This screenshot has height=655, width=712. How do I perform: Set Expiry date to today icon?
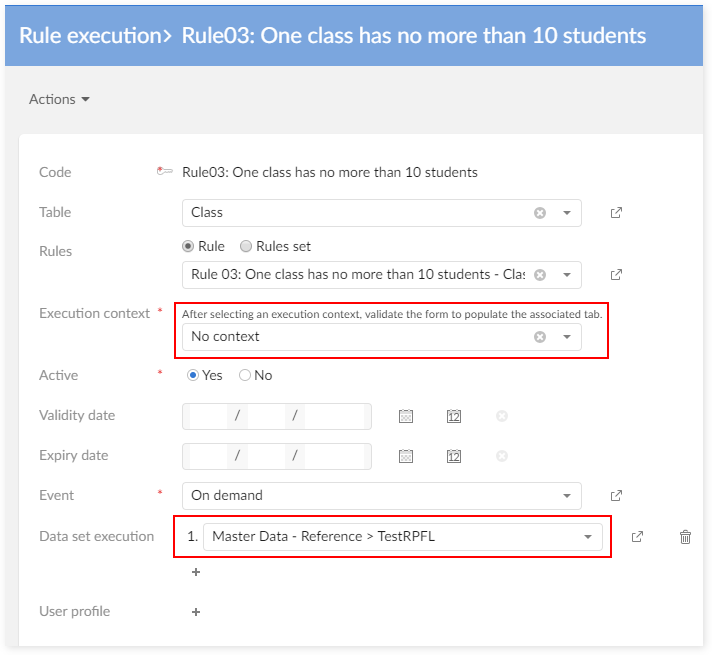(454, 456)
